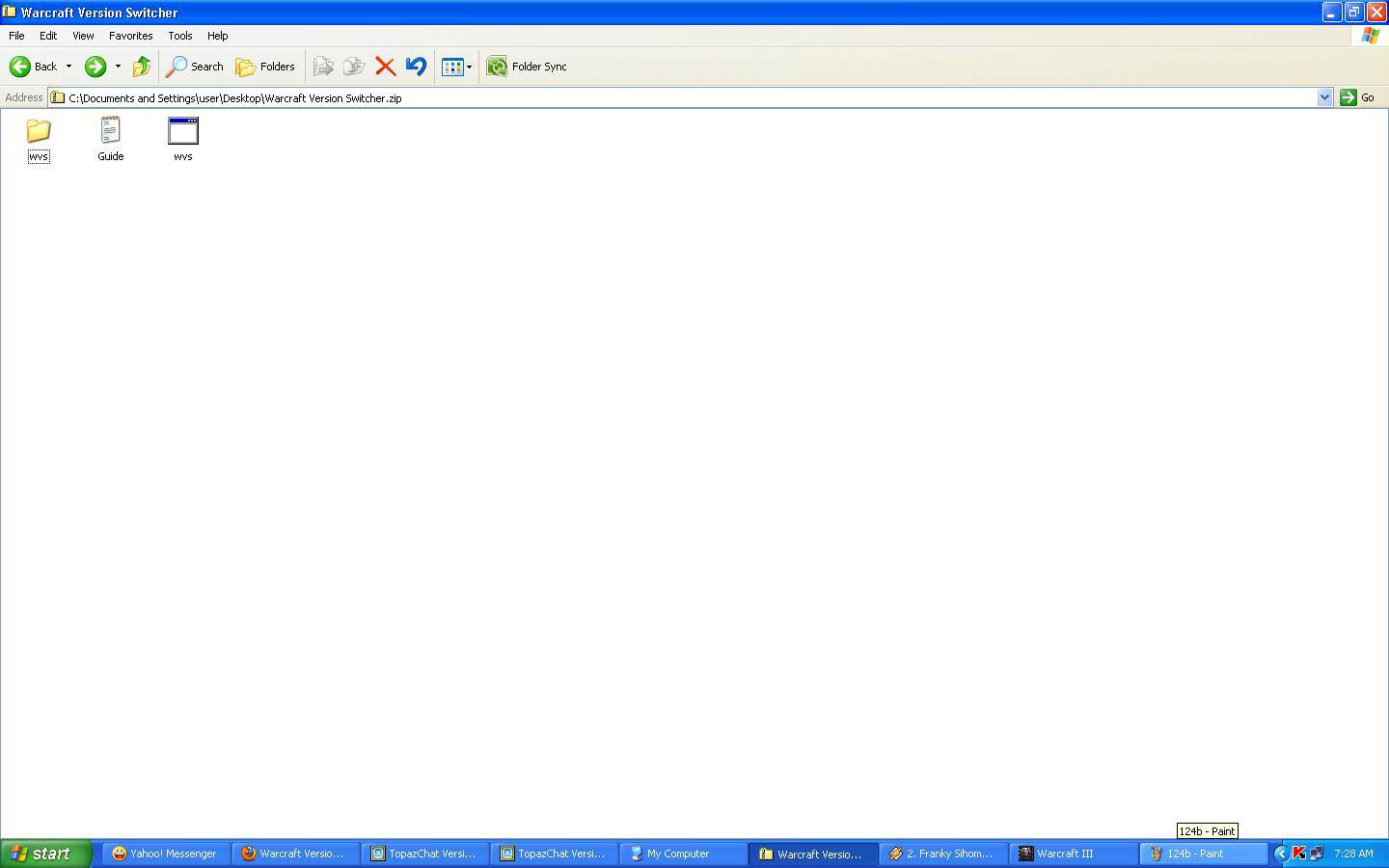Switch to My Computer taskbar window

click(683, 854)
